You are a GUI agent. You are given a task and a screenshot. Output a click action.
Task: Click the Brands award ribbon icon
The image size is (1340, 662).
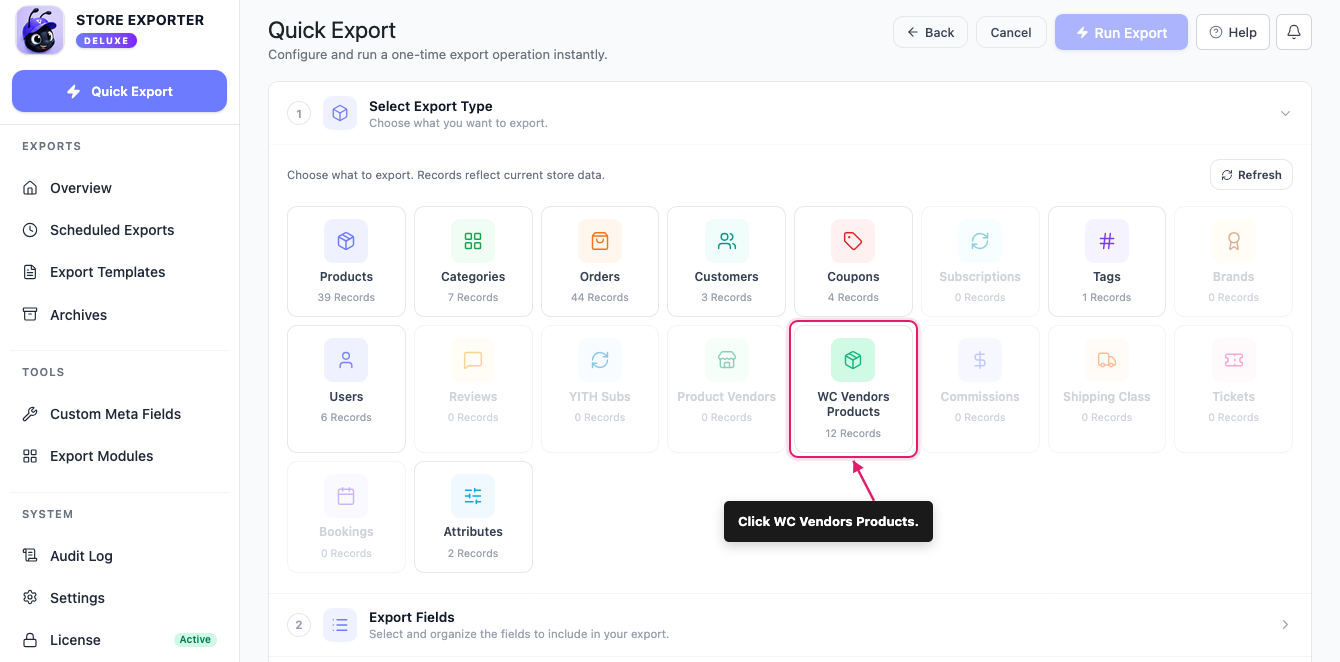[1233, 241]
